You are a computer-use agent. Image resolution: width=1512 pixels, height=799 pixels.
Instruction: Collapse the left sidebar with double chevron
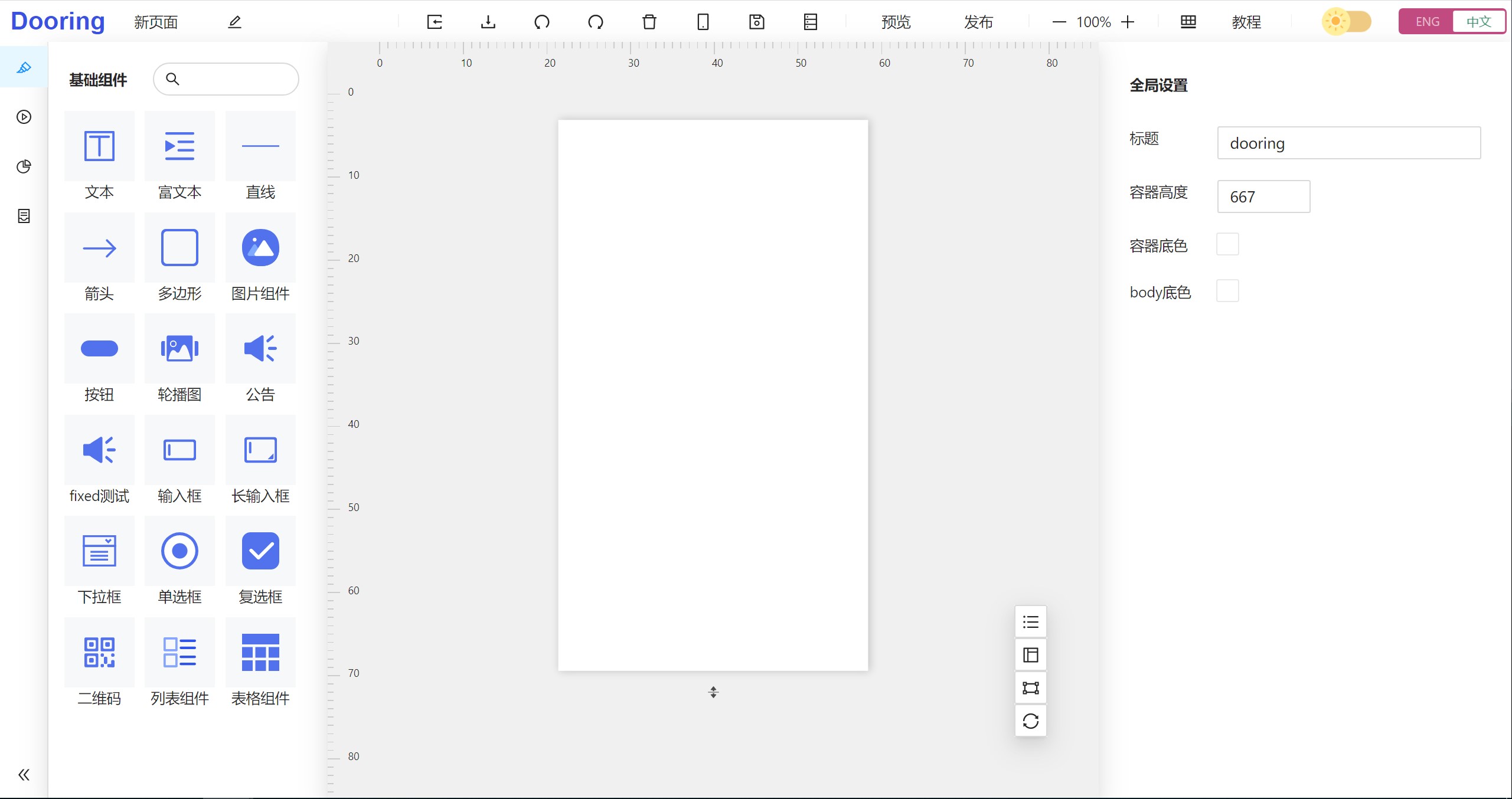(24, 774)
